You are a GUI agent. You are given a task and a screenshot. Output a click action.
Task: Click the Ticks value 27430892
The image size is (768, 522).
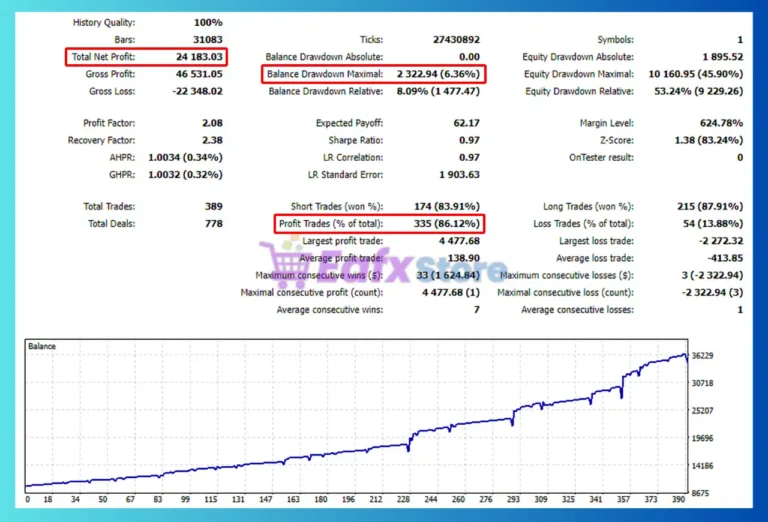tap(456, 40)
